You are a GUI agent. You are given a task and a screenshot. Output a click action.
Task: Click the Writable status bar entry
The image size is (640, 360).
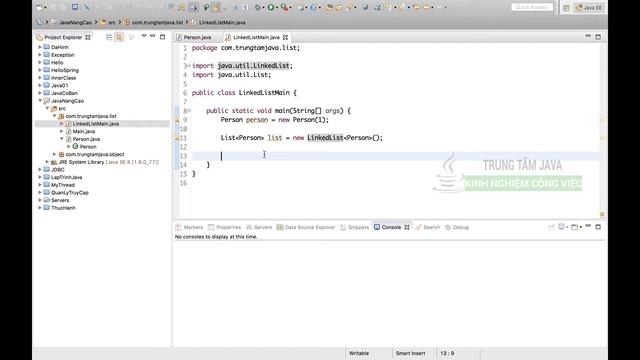point(359,353)
